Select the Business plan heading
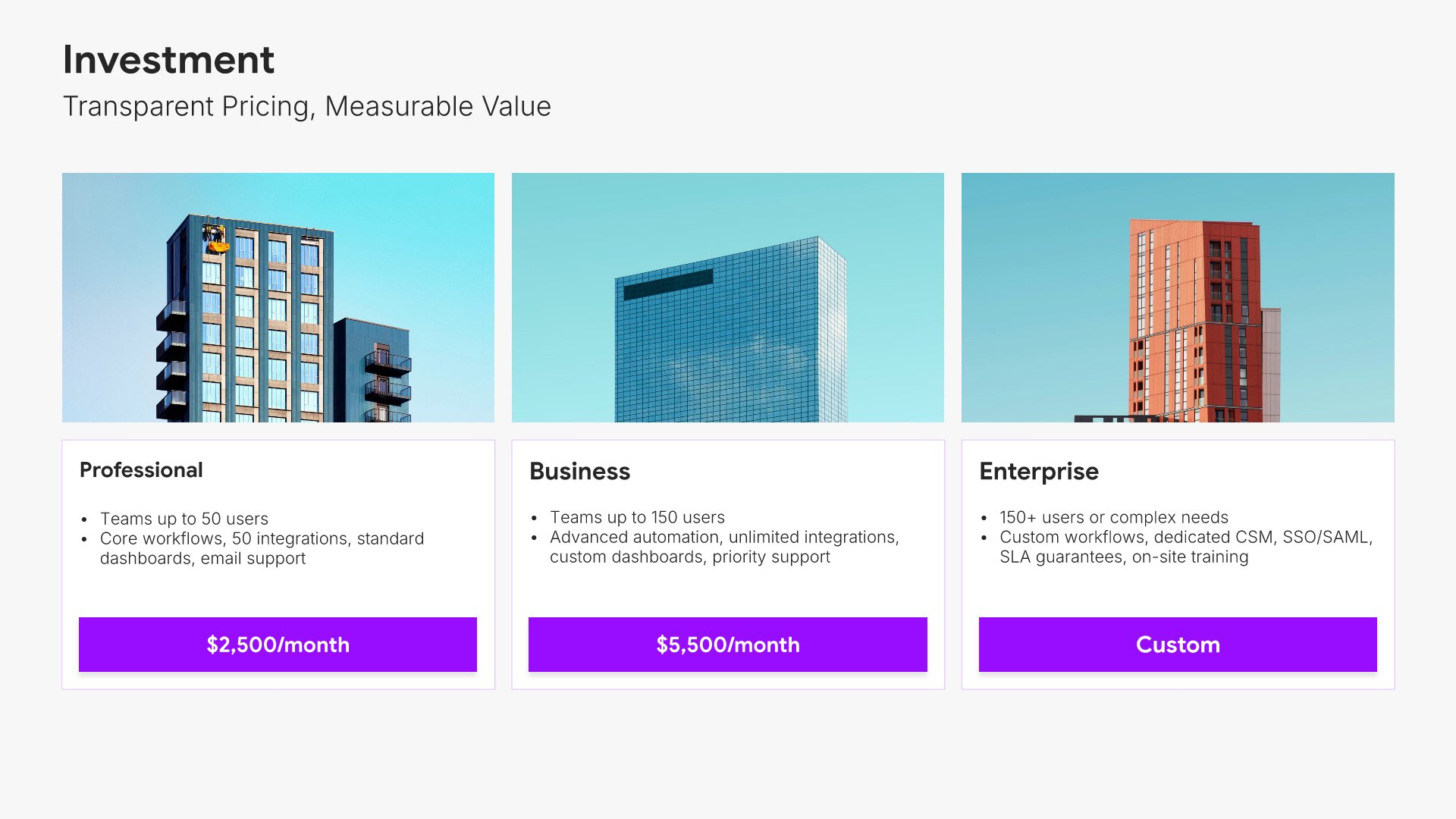 pos(579,472)
